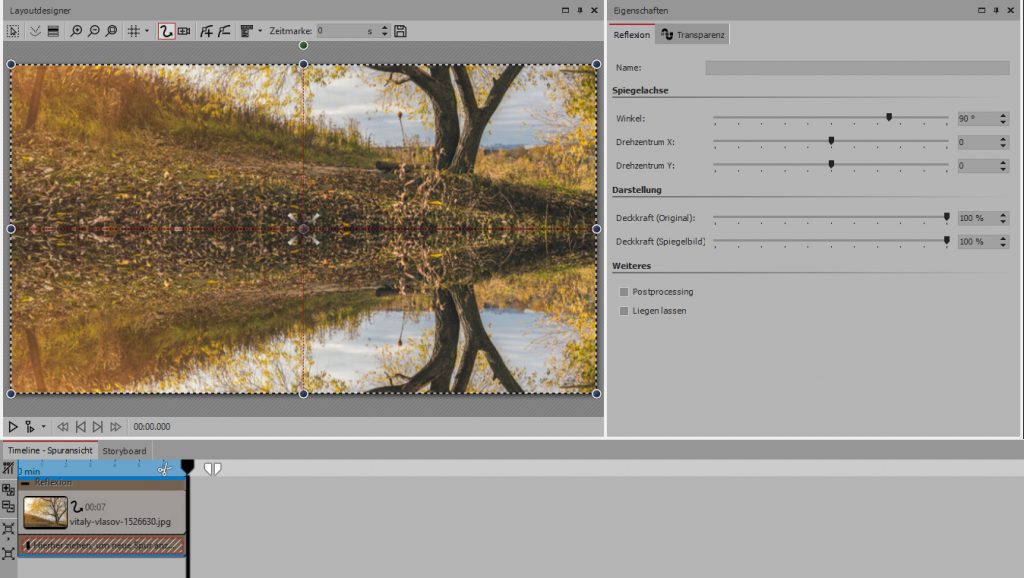Select the selection frame tool in Layoutdesigner
1024x578 pixels.
coord(12,32)
